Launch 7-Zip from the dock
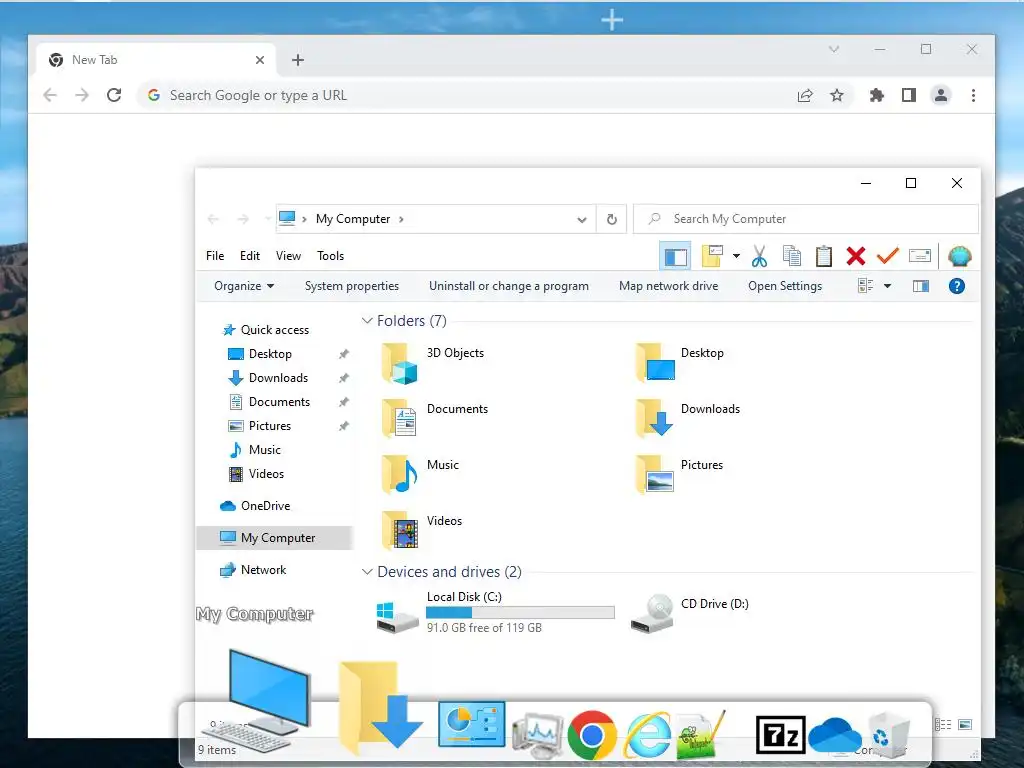This screenshot has width=1024, height=768. click(780, 735)
